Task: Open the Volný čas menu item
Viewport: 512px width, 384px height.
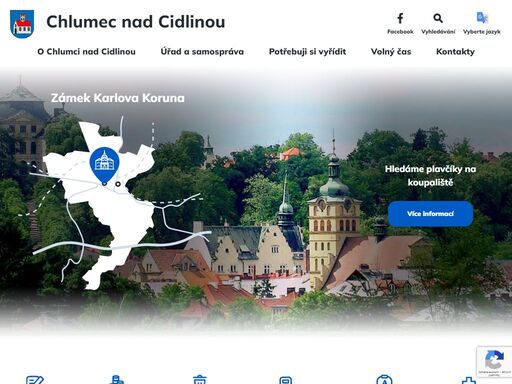Action: tap(391, 52)
